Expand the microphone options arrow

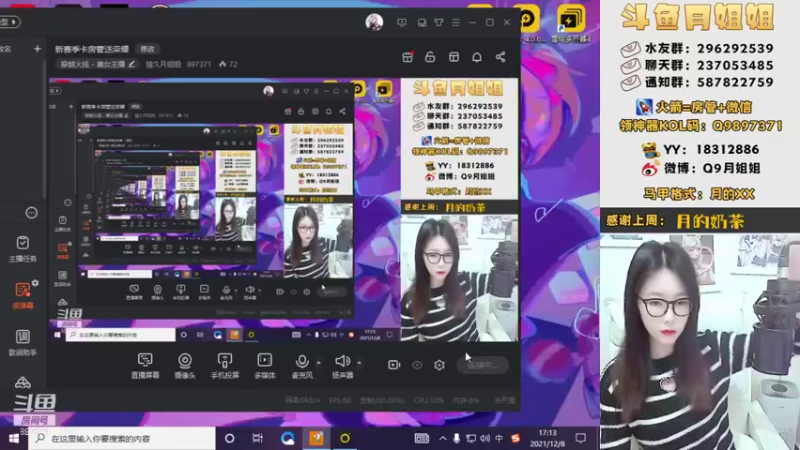pos(319,363)
